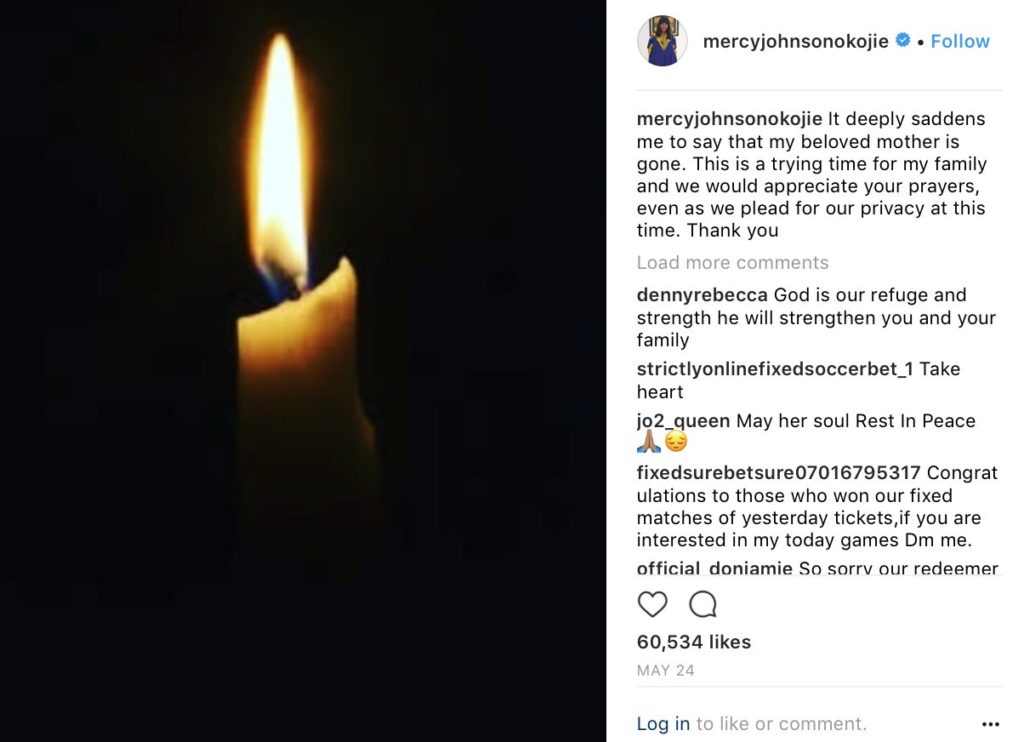Viewport: 1024px width, 742px height.
Task: Follow mercyjohnsonokojie
Action: pos(959,41)
